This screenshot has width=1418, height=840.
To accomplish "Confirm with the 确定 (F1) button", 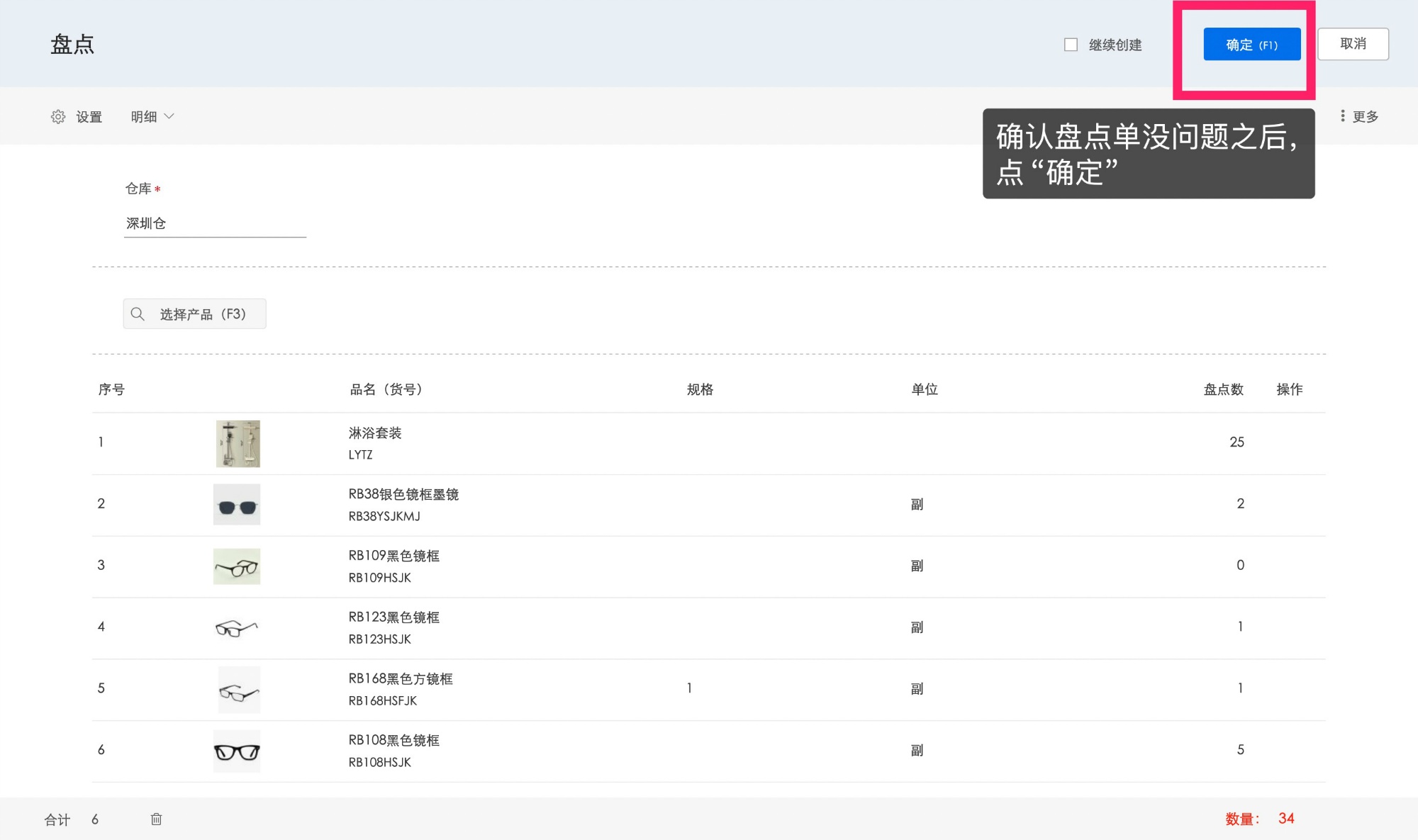I will (x=1251, y=45).
